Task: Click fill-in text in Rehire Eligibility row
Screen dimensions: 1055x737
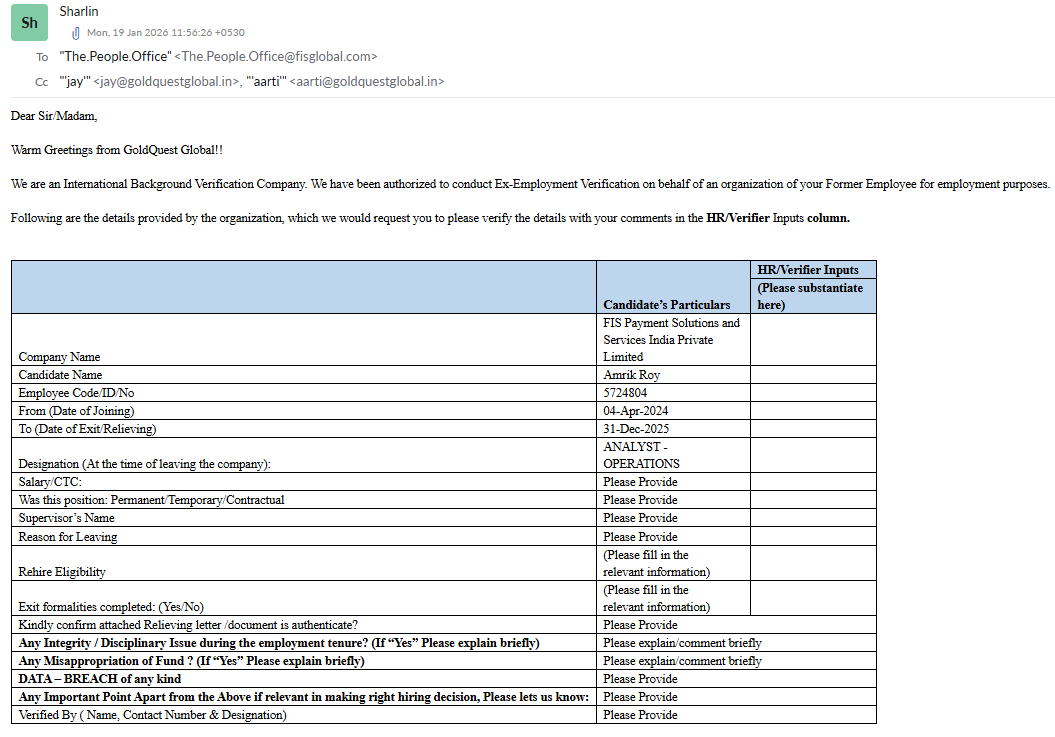Action: click(x=656, y=563)
